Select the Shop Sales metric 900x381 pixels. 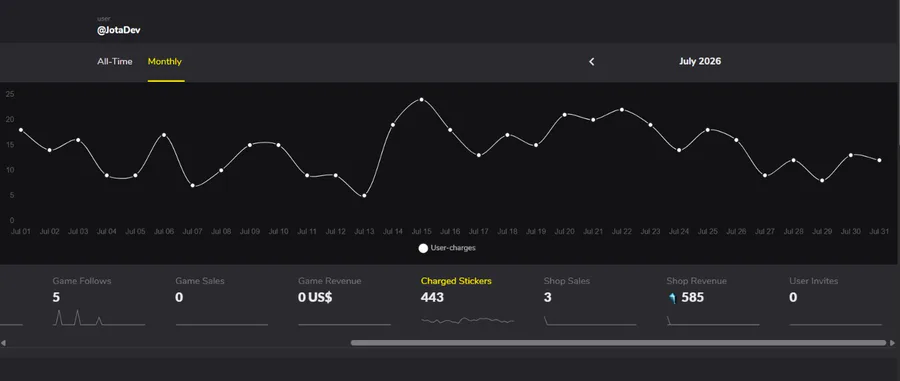click(590, 303)
